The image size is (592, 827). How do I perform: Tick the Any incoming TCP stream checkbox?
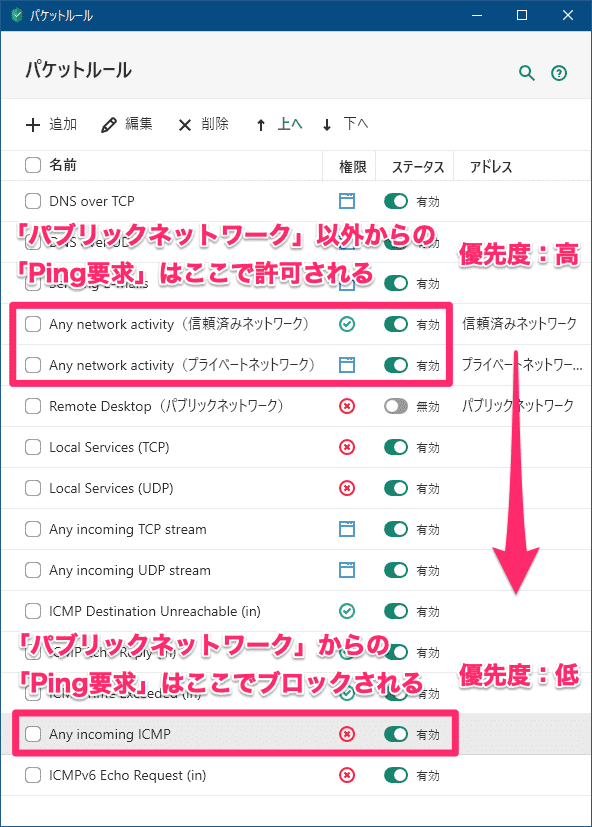tap(33, 529)
